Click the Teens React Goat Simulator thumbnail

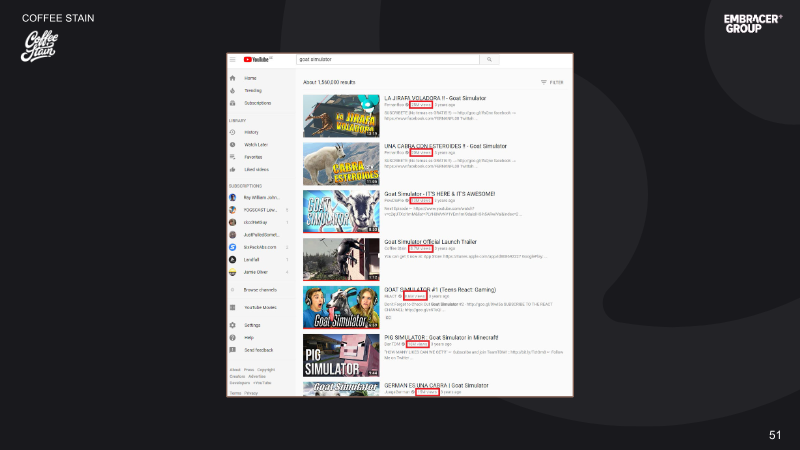tap(341, 308)
